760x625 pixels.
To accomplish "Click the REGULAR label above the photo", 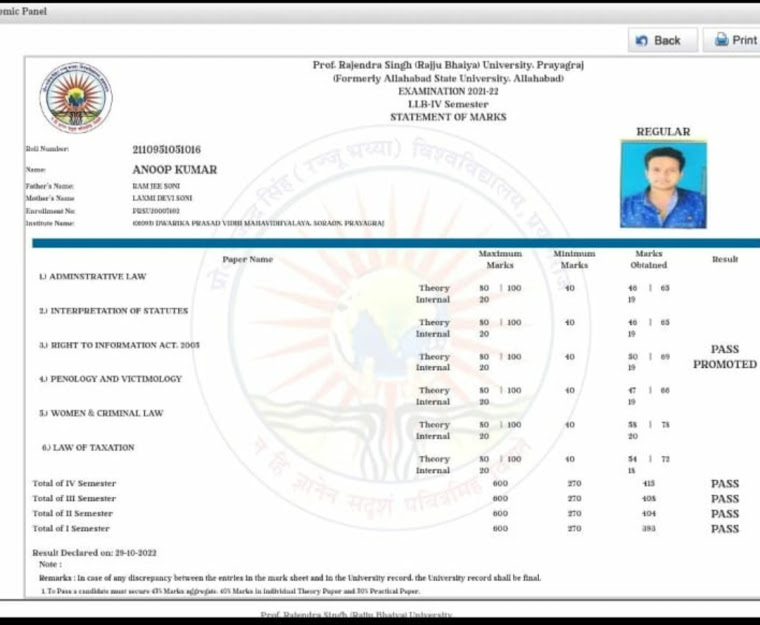I will [663, 132].
